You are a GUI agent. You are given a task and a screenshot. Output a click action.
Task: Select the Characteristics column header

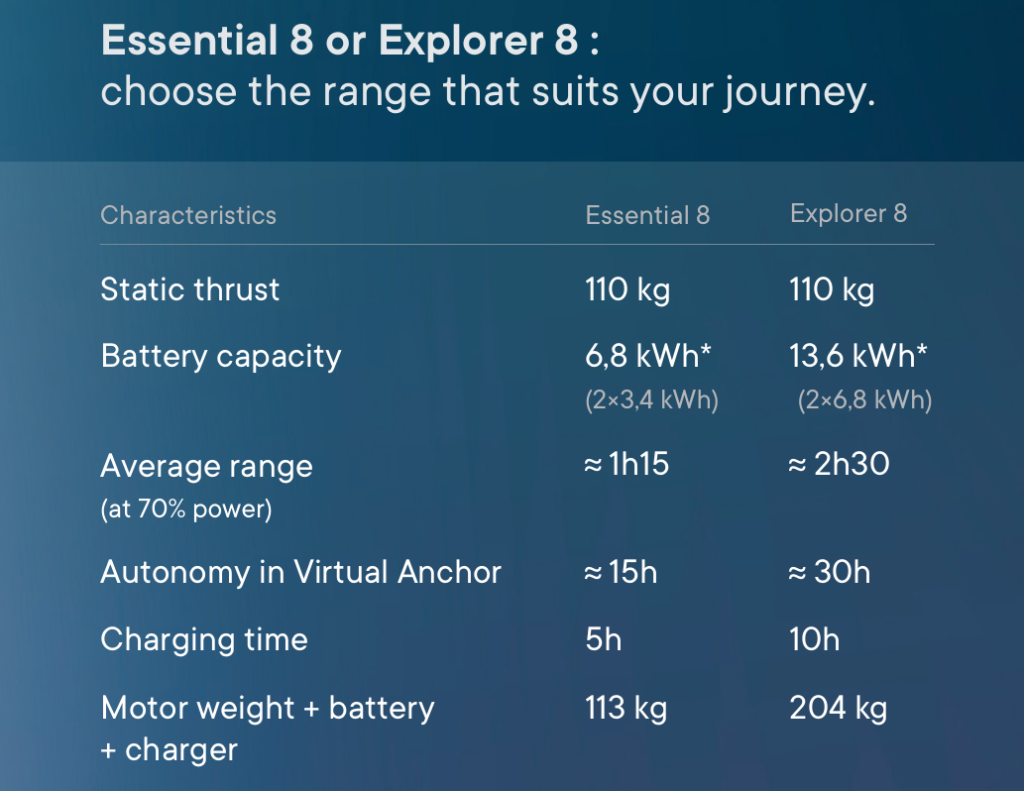[188, 215]
